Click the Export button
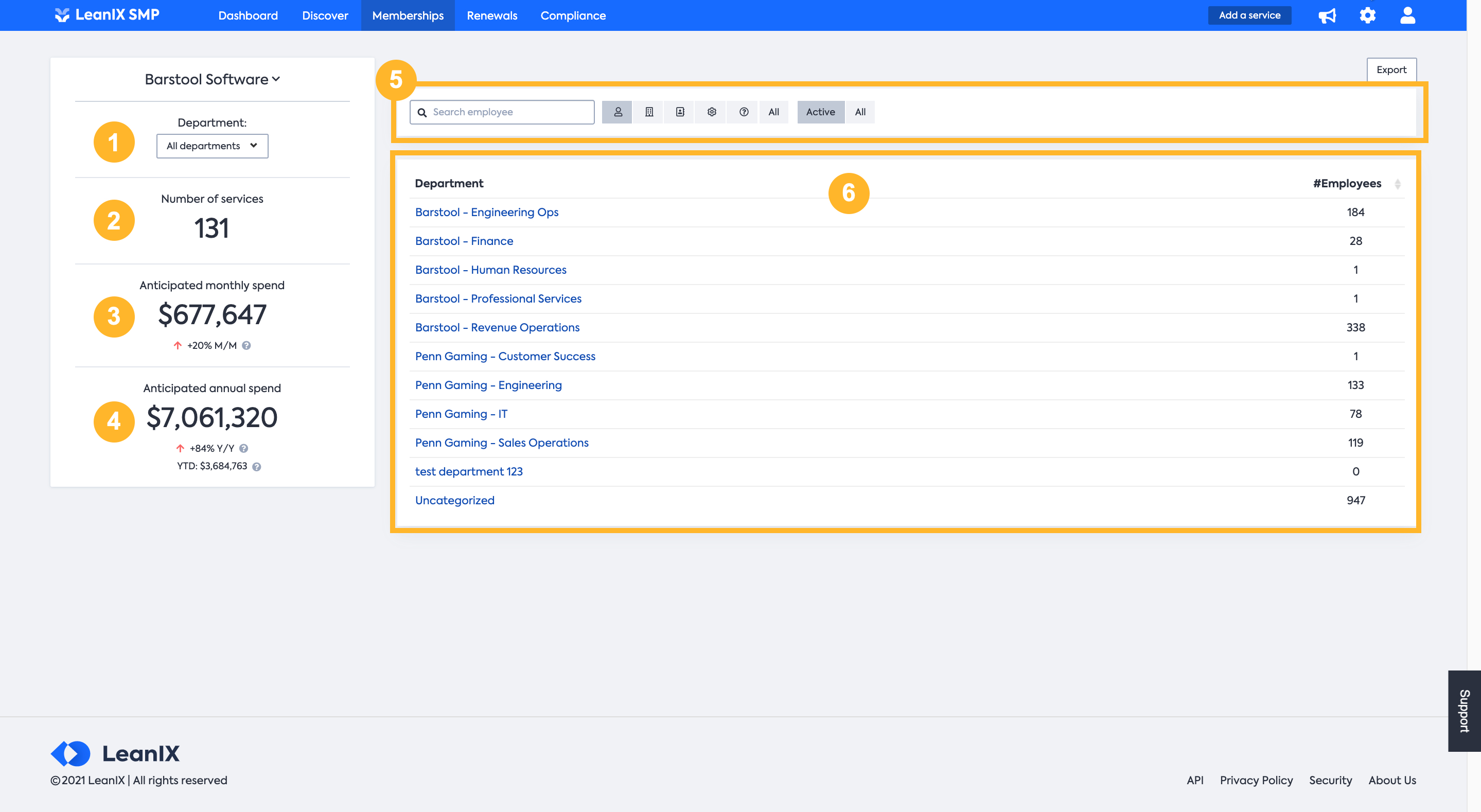The width and height of the screenshot is (1481, 812). pyautogui.click(x=1391, y=69)
